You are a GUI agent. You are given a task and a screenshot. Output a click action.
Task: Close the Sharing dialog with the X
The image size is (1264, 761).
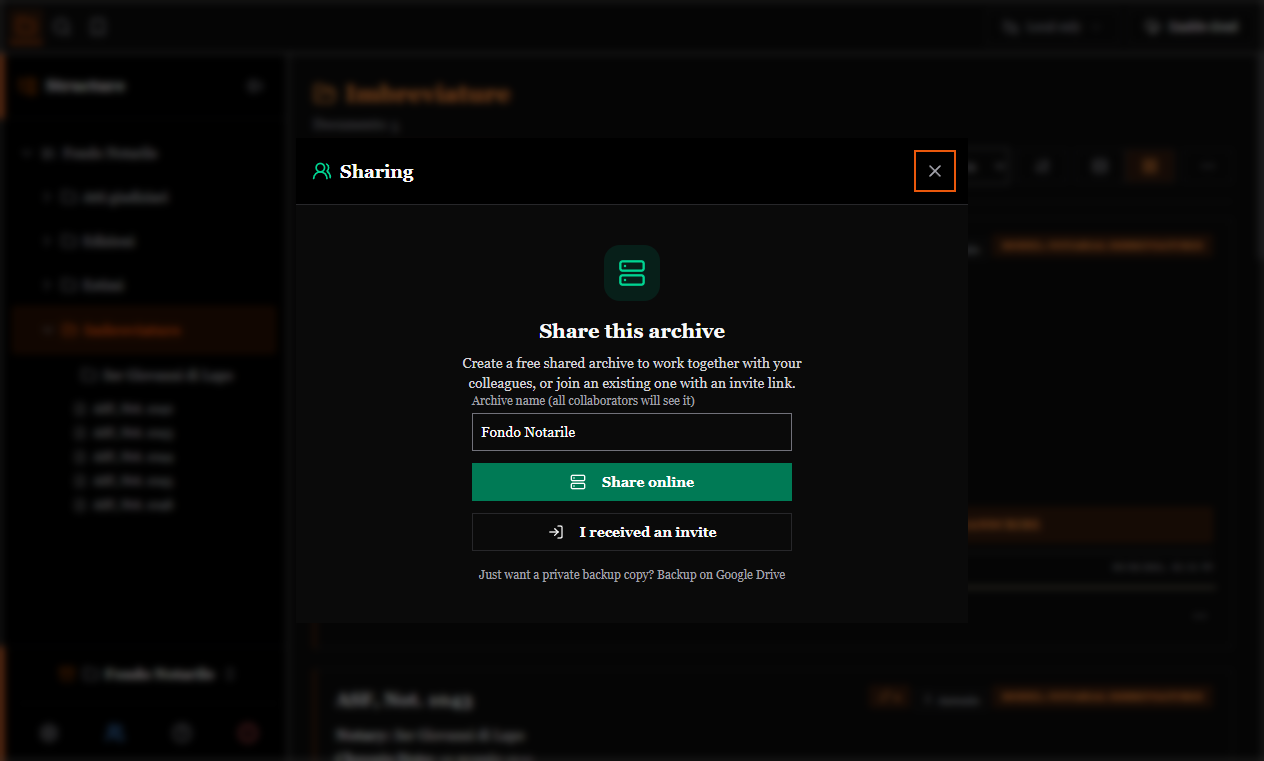(x=935, y=171)
